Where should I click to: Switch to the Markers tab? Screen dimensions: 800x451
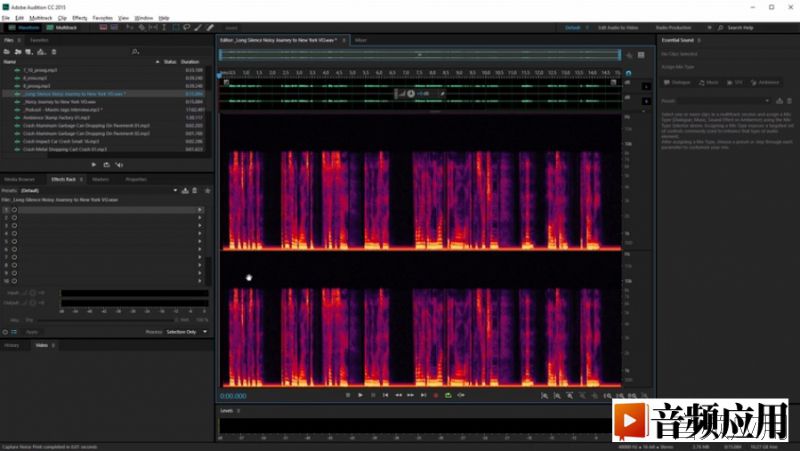pyautogui.click(x=101, y=180)
